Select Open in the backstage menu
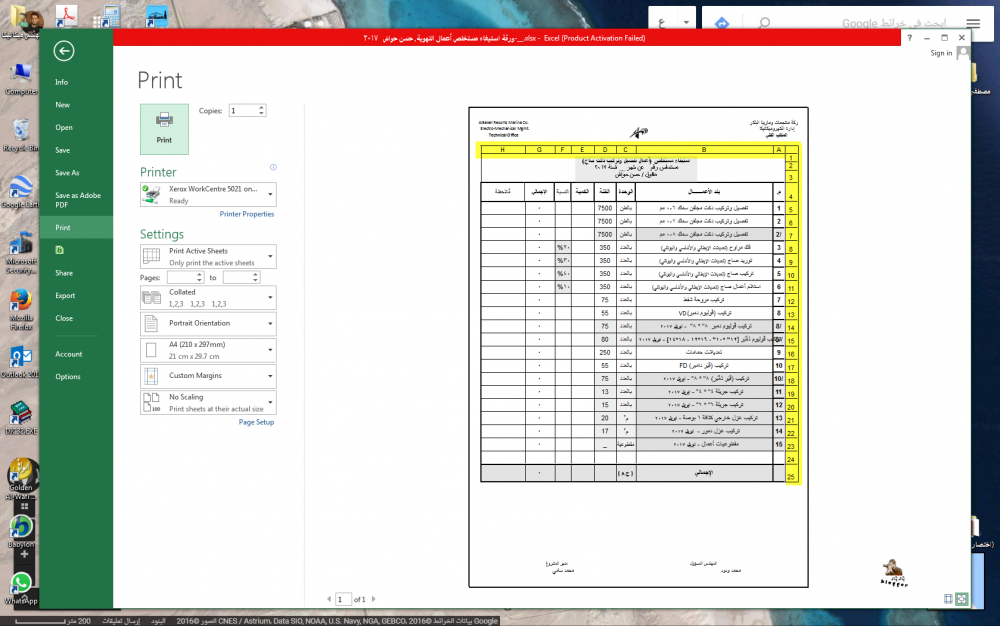This screenshot has height=626, width=1000. point(64,127)
